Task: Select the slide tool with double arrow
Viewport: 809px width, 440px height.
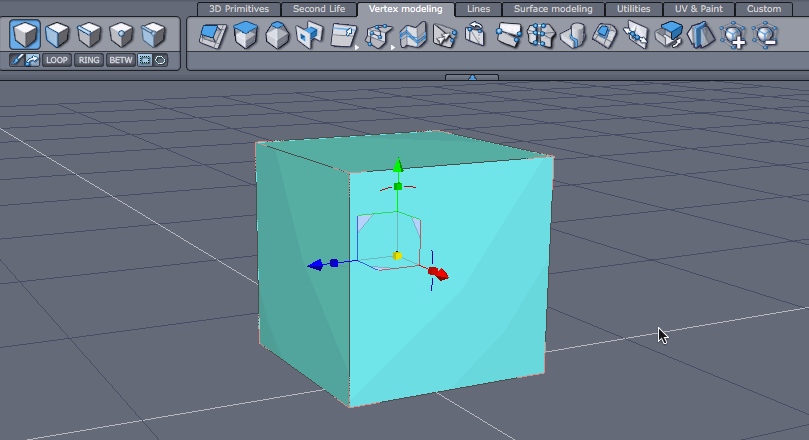Action: click(x=636, y=35)
